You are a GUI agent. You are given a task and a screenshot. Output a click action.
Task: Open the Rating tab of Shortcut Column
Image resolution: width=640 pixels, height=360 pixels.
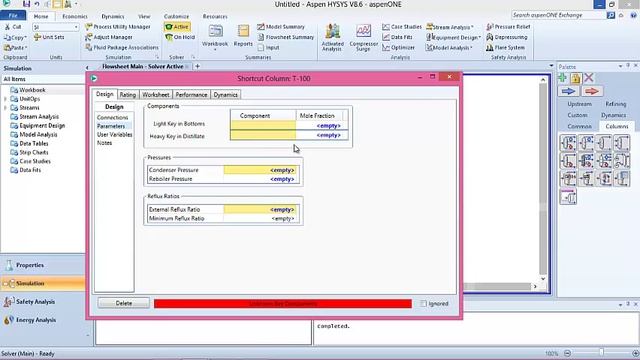tap(127, 95)
